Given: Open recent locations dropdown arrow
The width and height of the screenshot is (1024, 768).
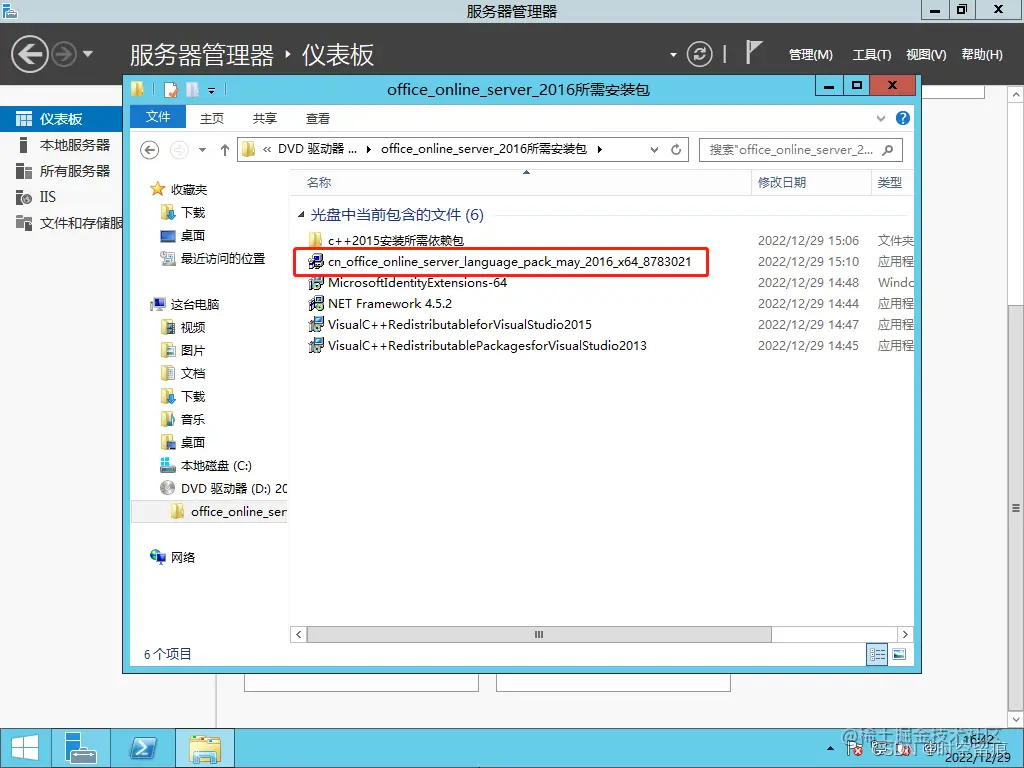Looking at the screenshot, I should [202, 150].
